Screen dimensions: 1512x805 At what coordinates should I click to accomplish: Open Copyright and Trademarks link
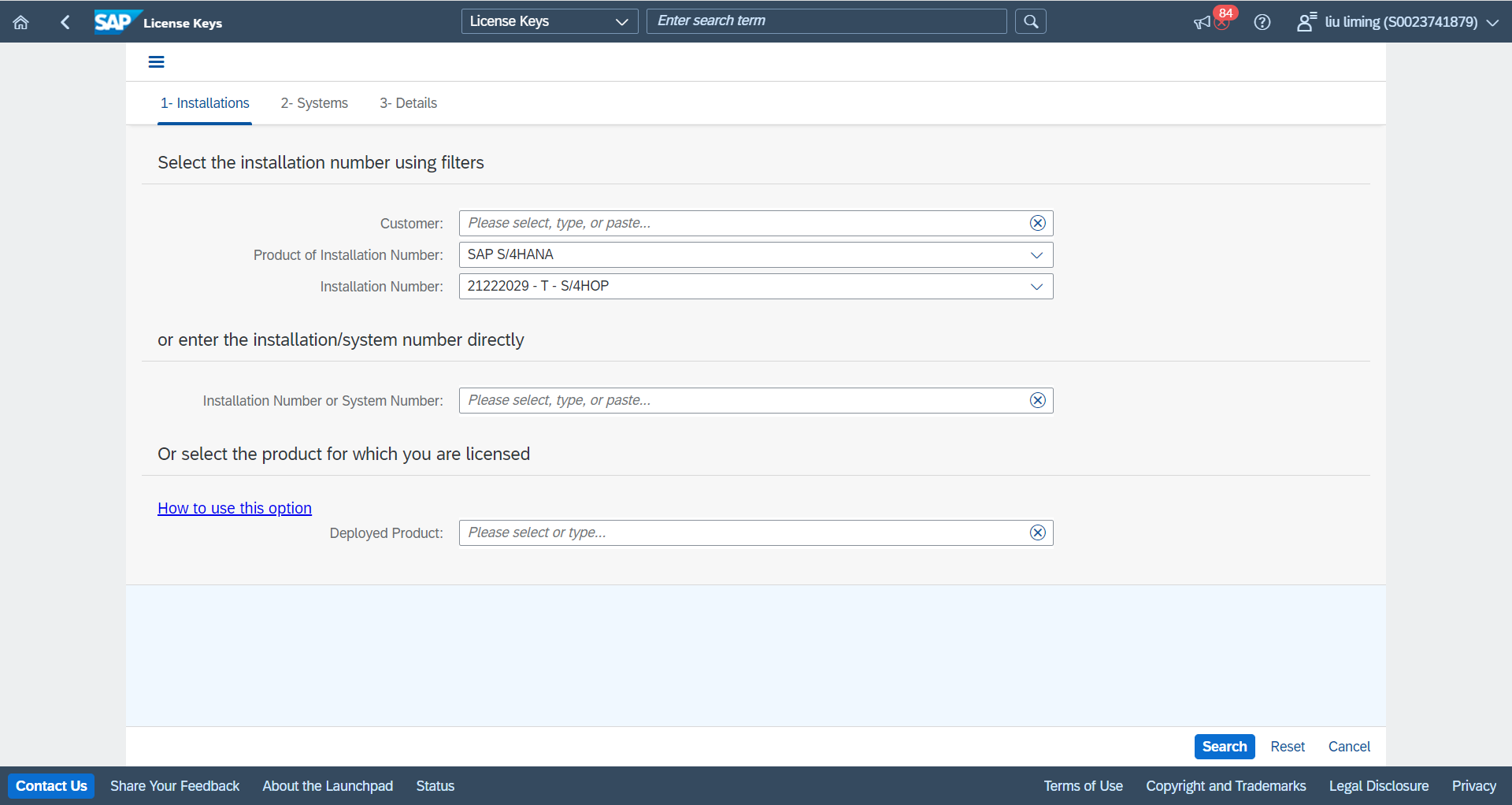pyautogui.click(x=1225, y=786)
